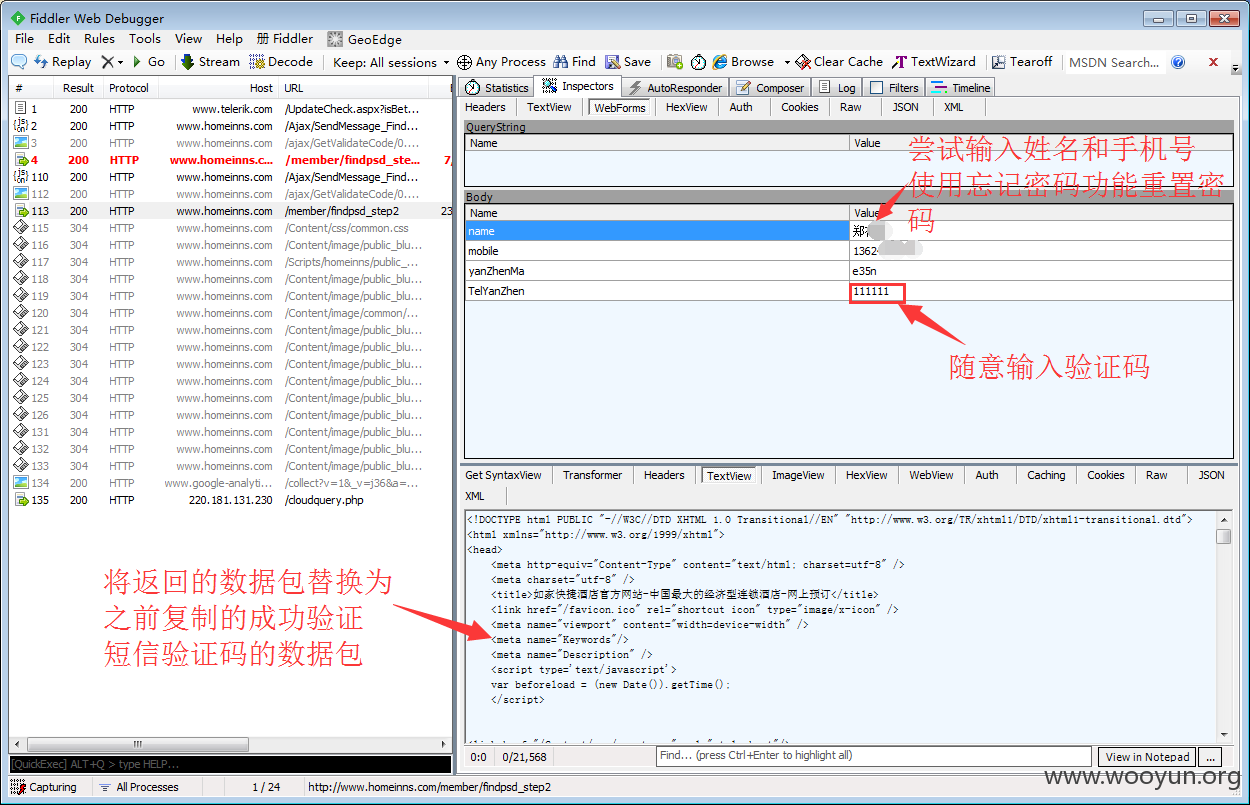The image size is (1250, 805).
Task: Click the blue help question mark icon
Action: (x=1178, y=62)
